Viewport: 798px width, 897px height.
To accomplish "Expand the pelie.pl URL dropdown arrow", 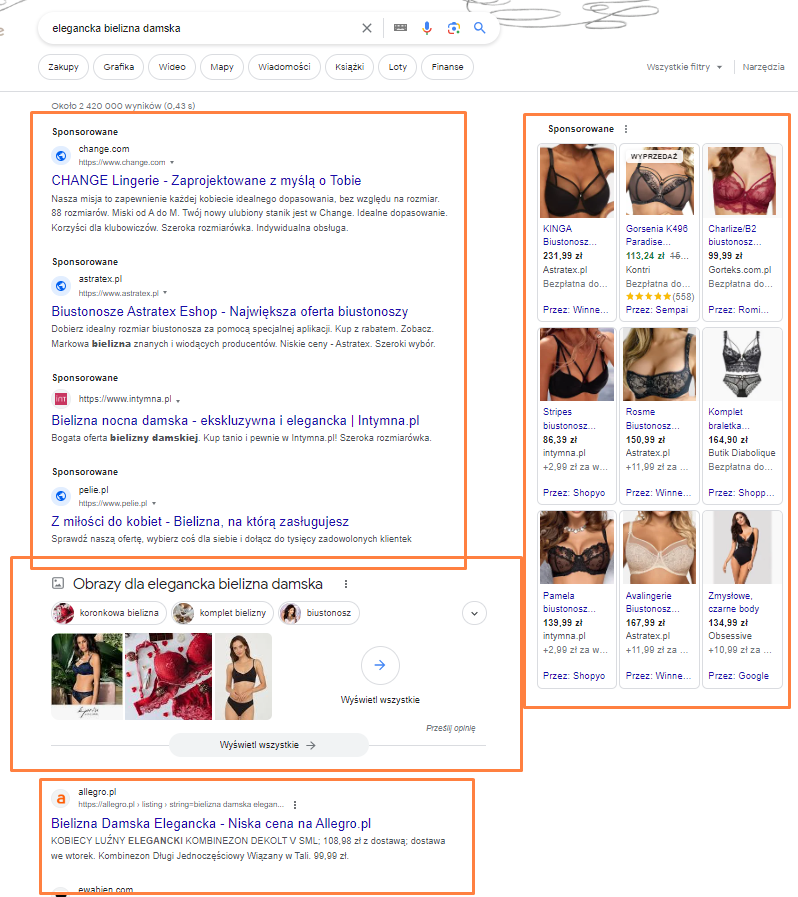I will click(x=154, y=503).
